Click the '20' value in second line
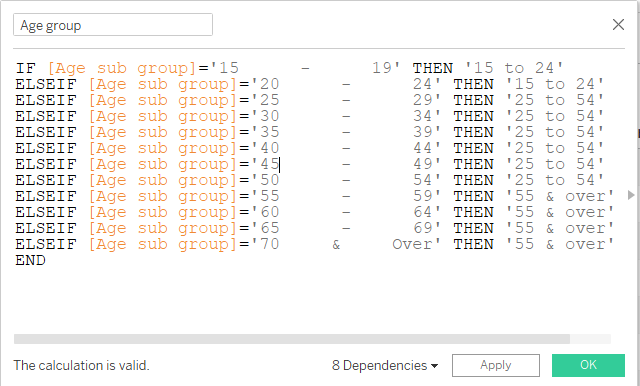This screenshot has width=640, height=386. click(269, 84)
